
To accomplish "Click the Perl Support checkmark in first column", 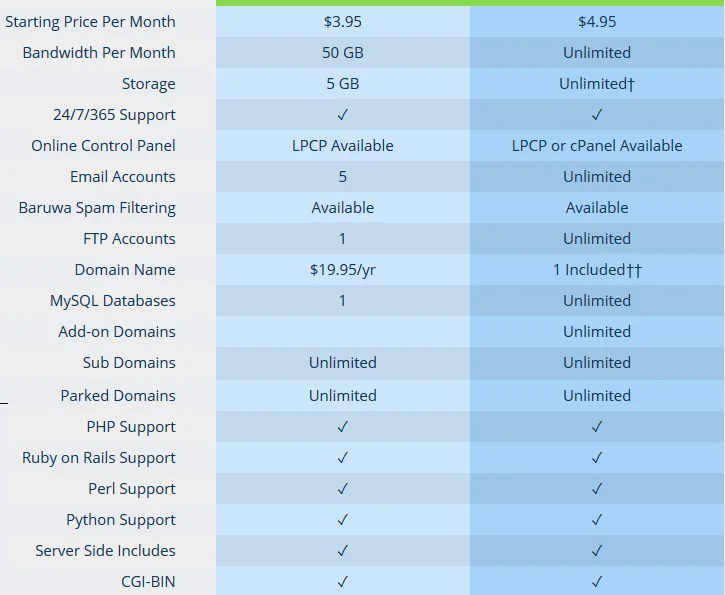I will (x=343, y=489).
